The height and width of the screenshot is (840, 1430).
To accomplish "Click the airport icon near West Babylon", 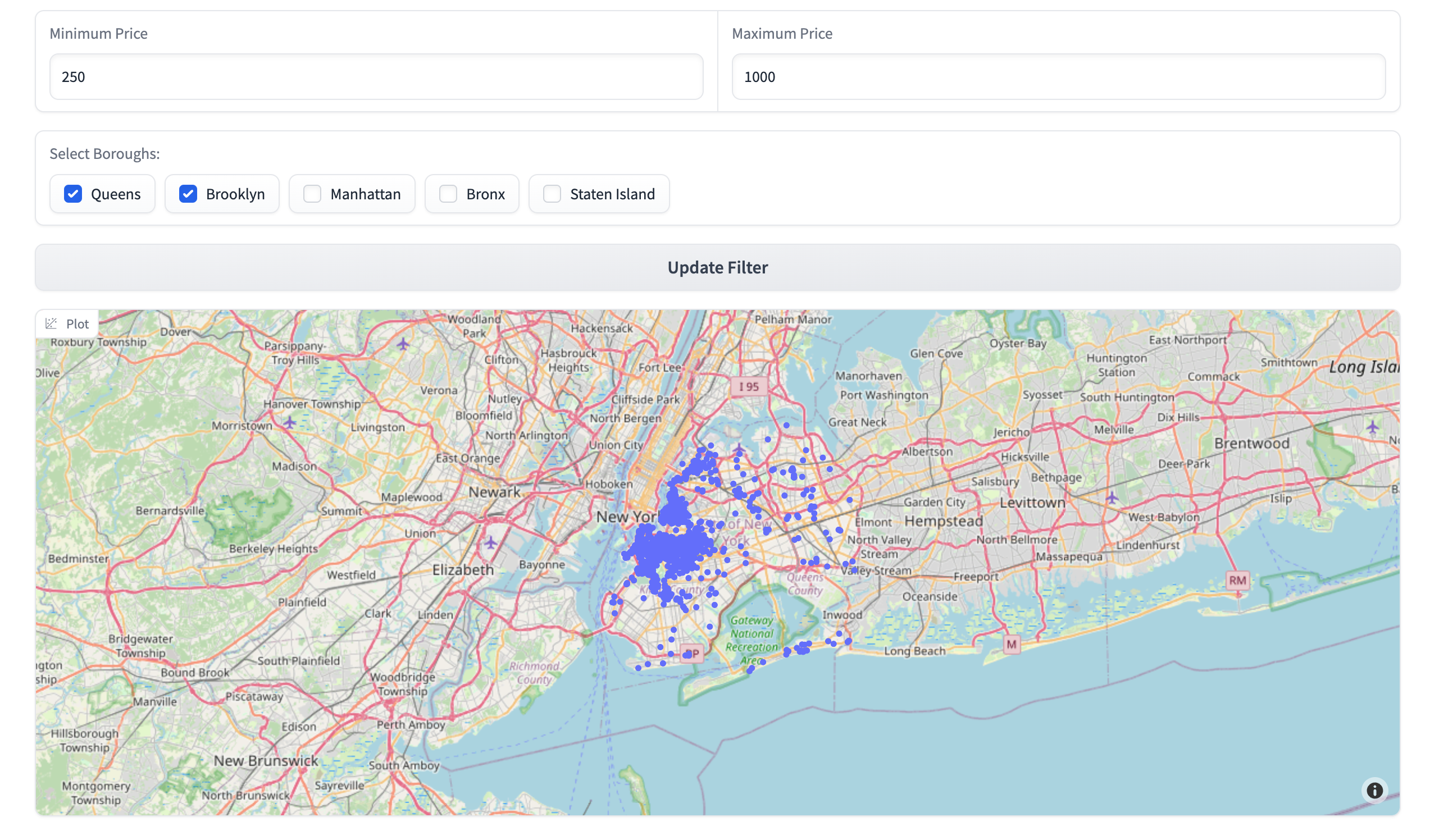I will tap(1112, 498).
